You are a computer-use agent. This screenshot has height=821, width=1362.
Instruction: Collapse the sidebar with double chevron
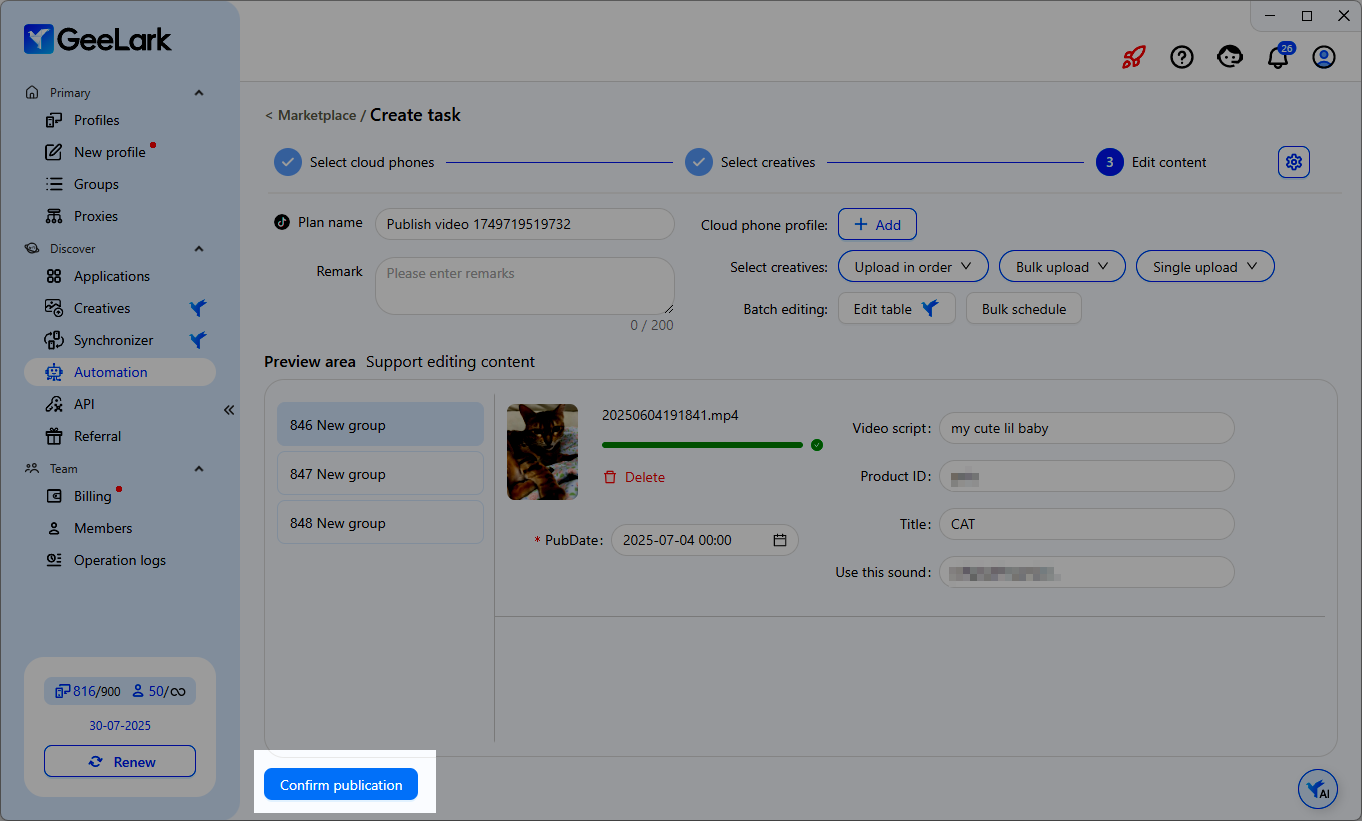coord(229,410)
